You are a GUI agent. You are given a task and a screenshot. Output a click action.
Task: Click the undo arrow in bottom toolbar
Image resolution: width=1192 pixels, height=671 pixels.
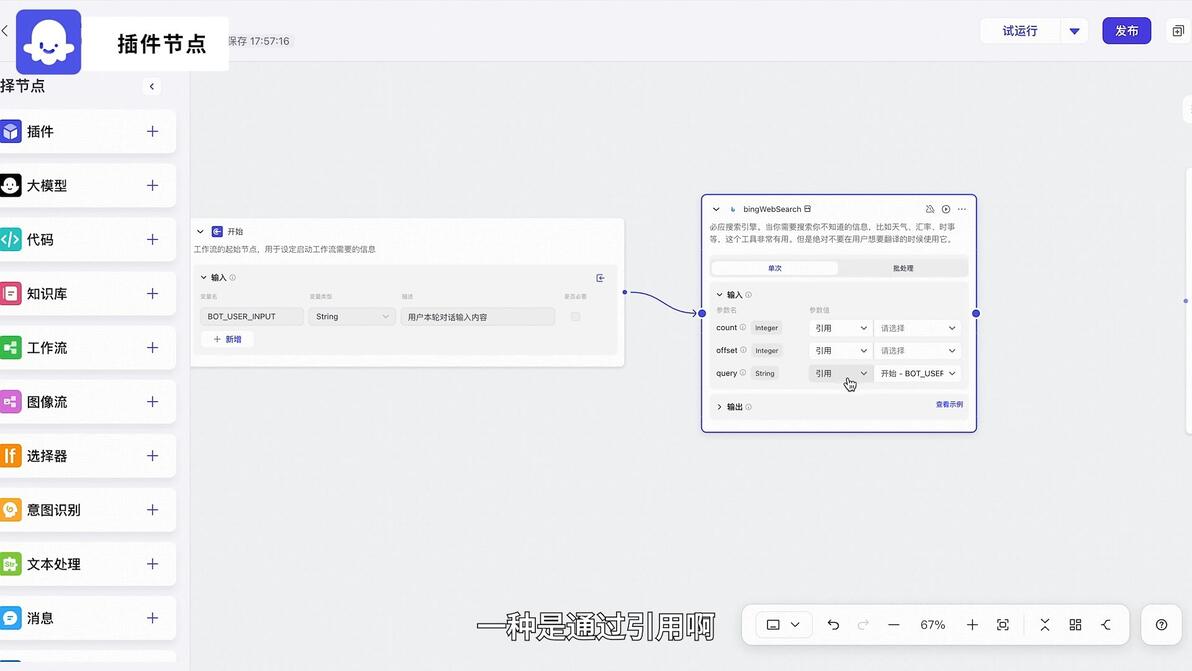coord(833,625)
